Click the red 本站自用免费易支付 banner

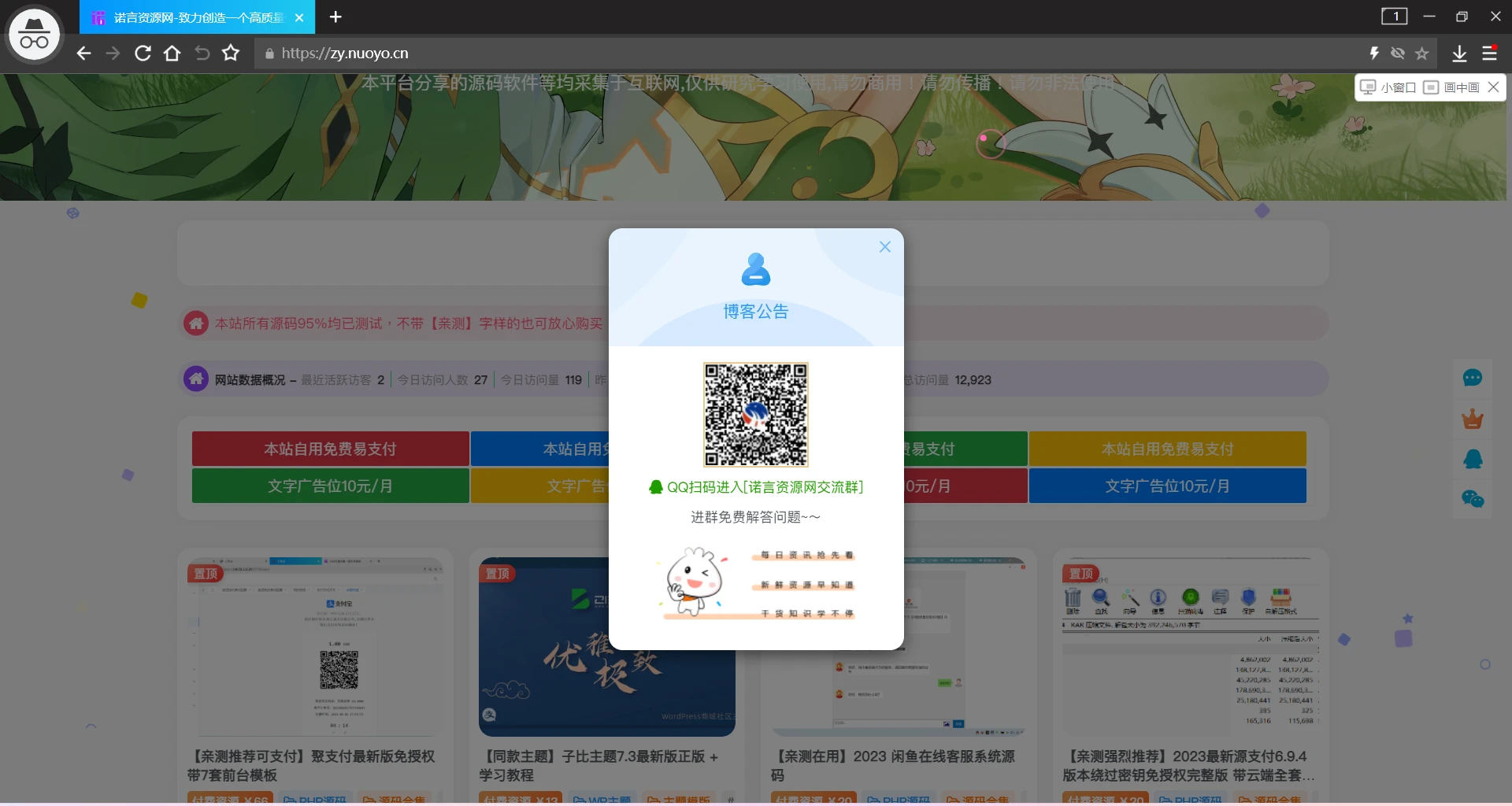tap(331, 449)
